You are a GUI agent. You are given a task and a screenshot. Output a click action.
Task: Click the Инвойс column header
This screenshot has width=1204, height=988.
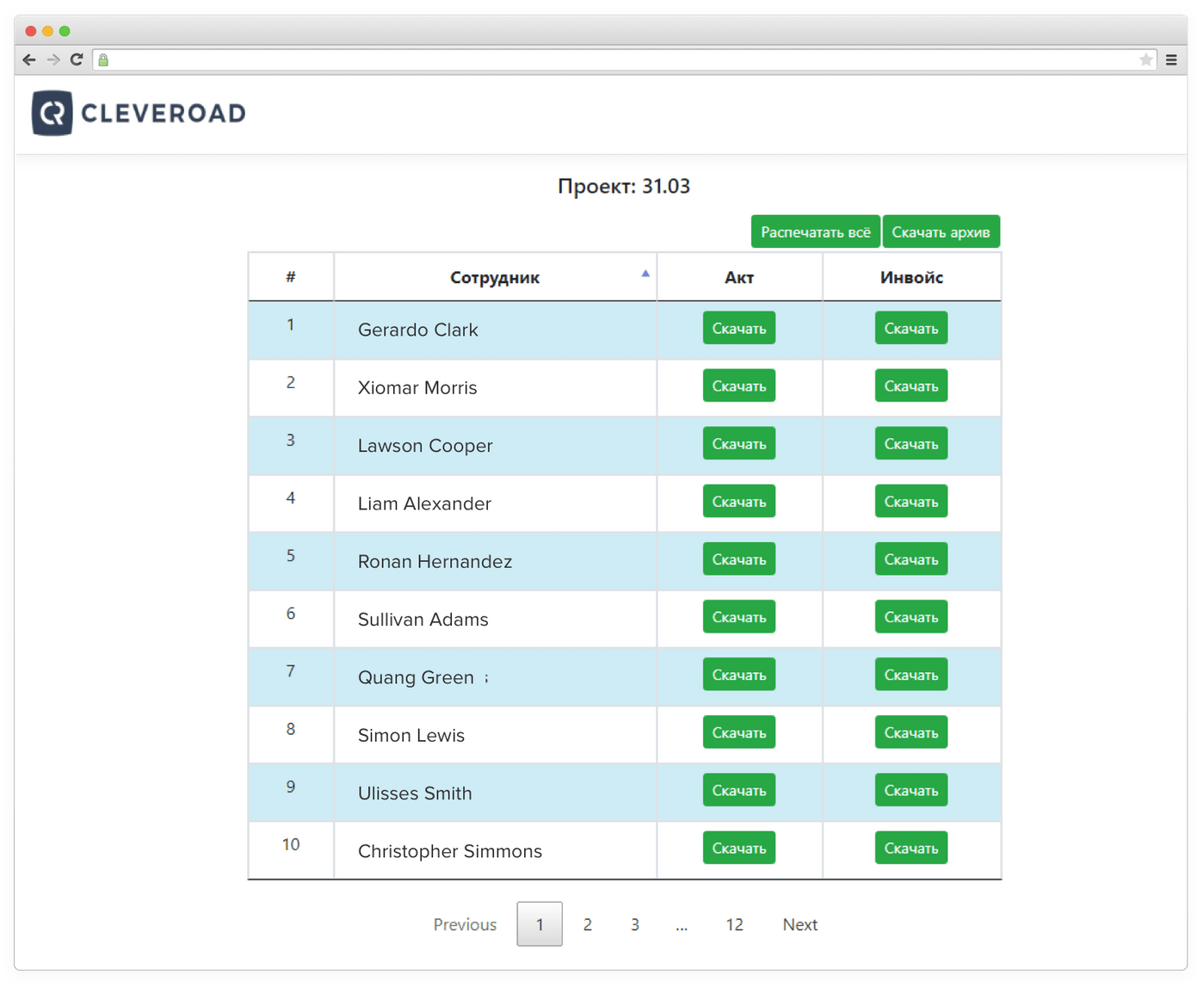click(911, 277)
